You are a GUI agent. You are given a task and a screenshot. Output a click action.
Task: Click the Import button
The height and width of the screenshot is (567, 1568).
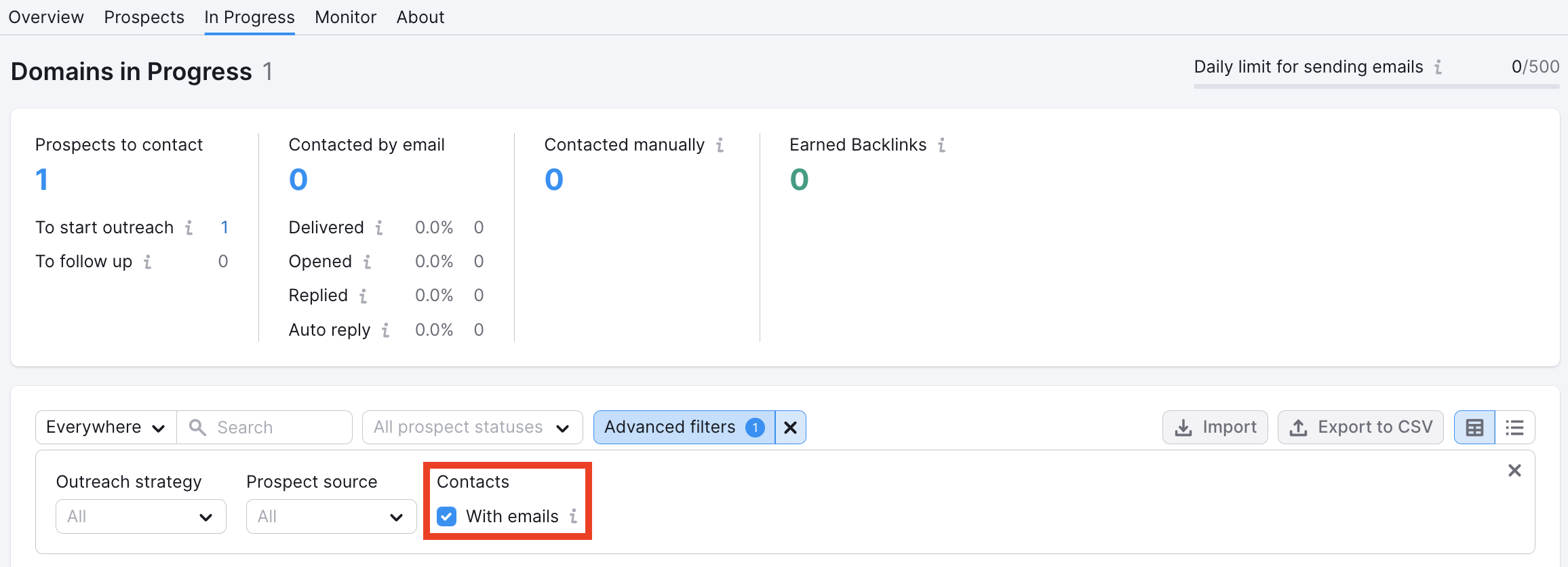point(1215,427)
